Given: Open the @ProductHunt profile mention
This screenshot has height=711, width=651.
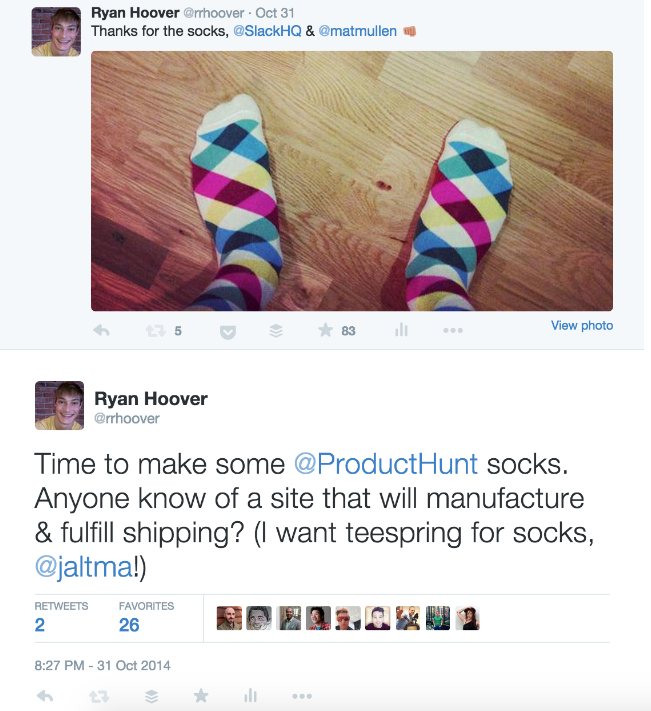Looking at the screenshot, I should pyautogui.click(x=386, y=464).
